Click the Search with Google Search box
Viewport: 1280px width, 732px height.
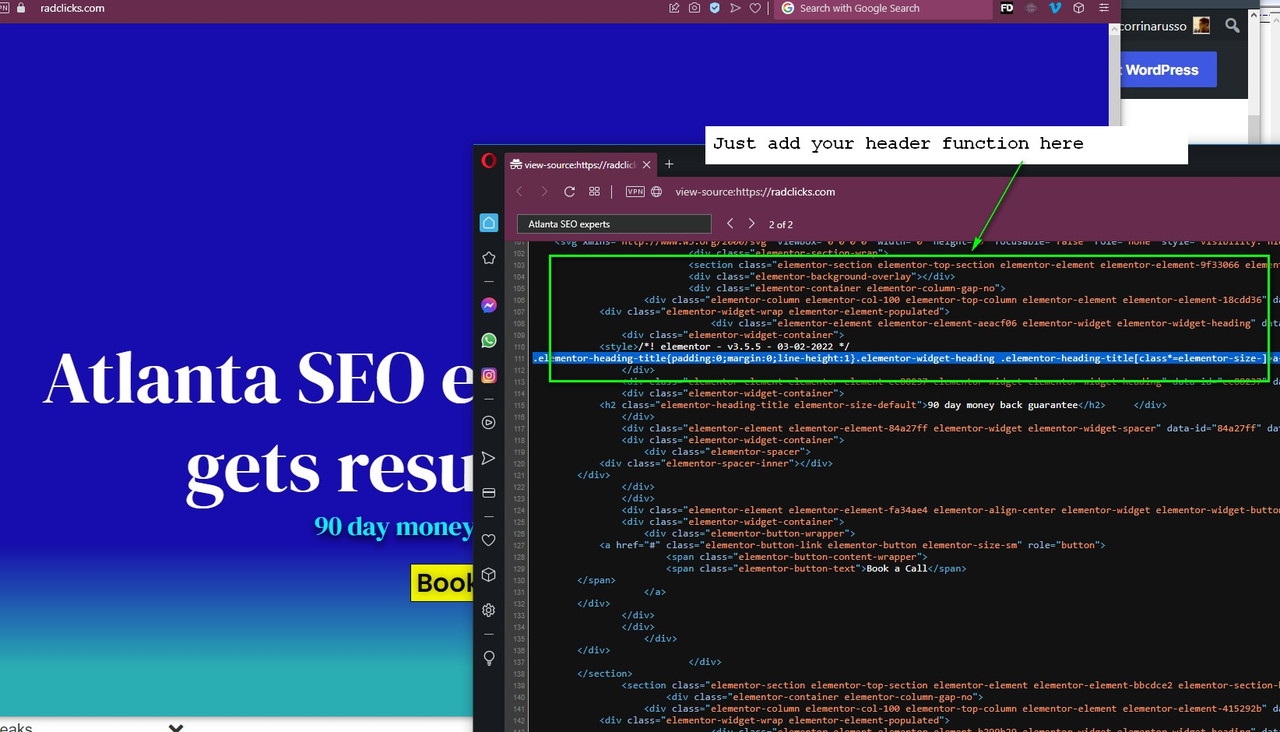[x=882, y=8]
